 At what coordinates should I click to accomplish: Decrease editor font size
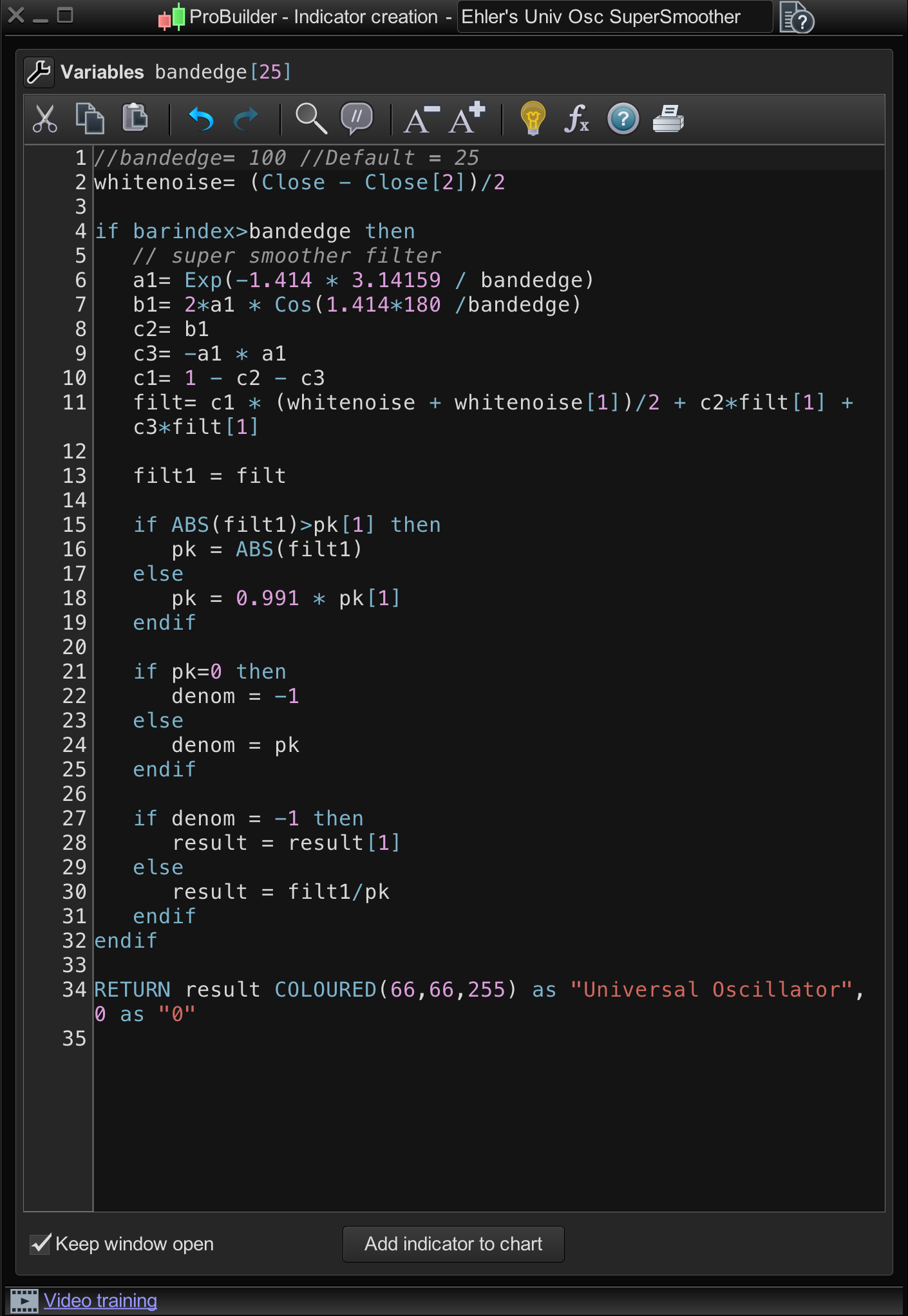(421, 119)
